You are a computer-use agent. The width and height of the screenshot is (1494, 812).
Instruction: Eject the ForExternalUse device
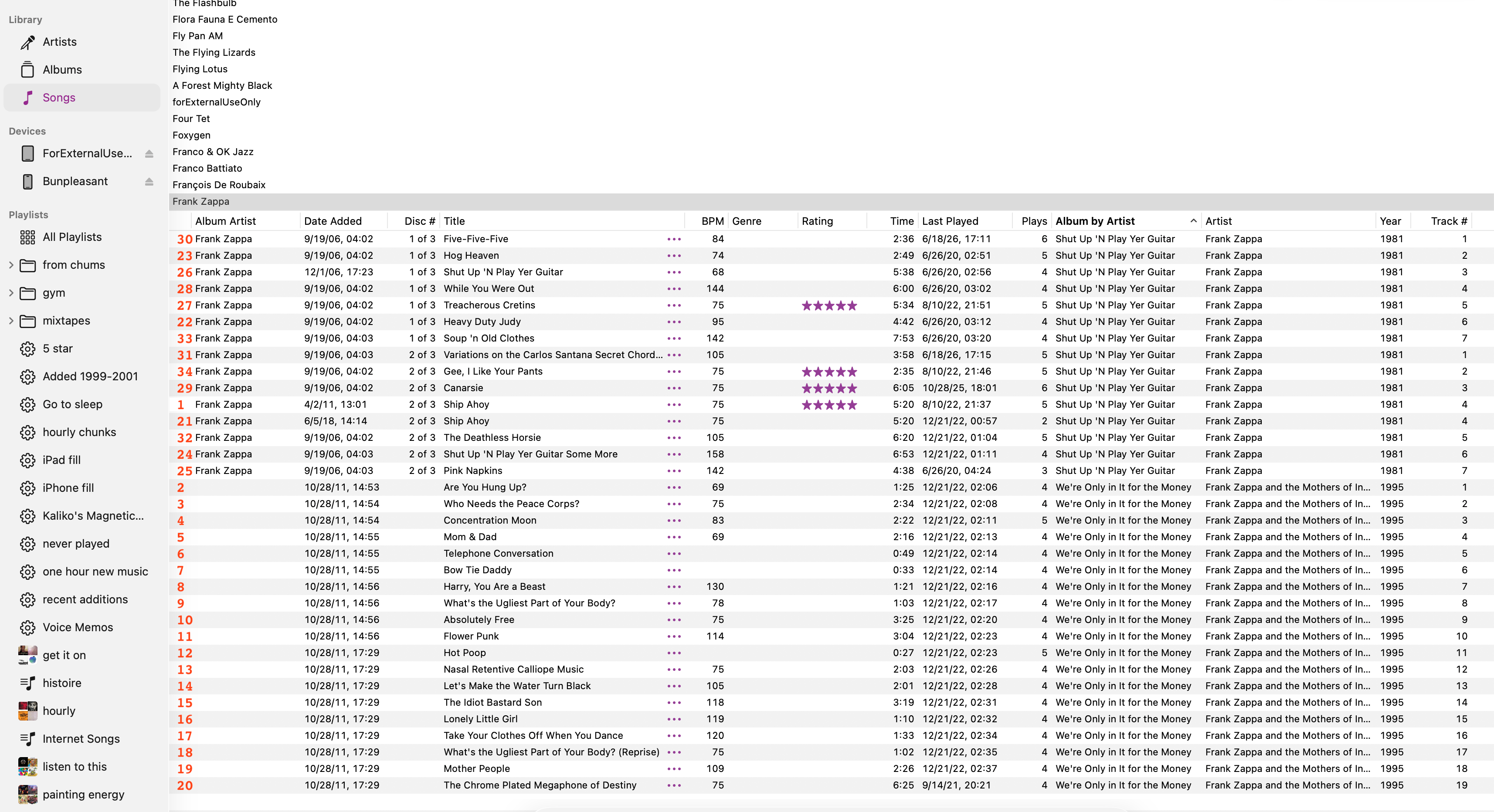[149, 154]
